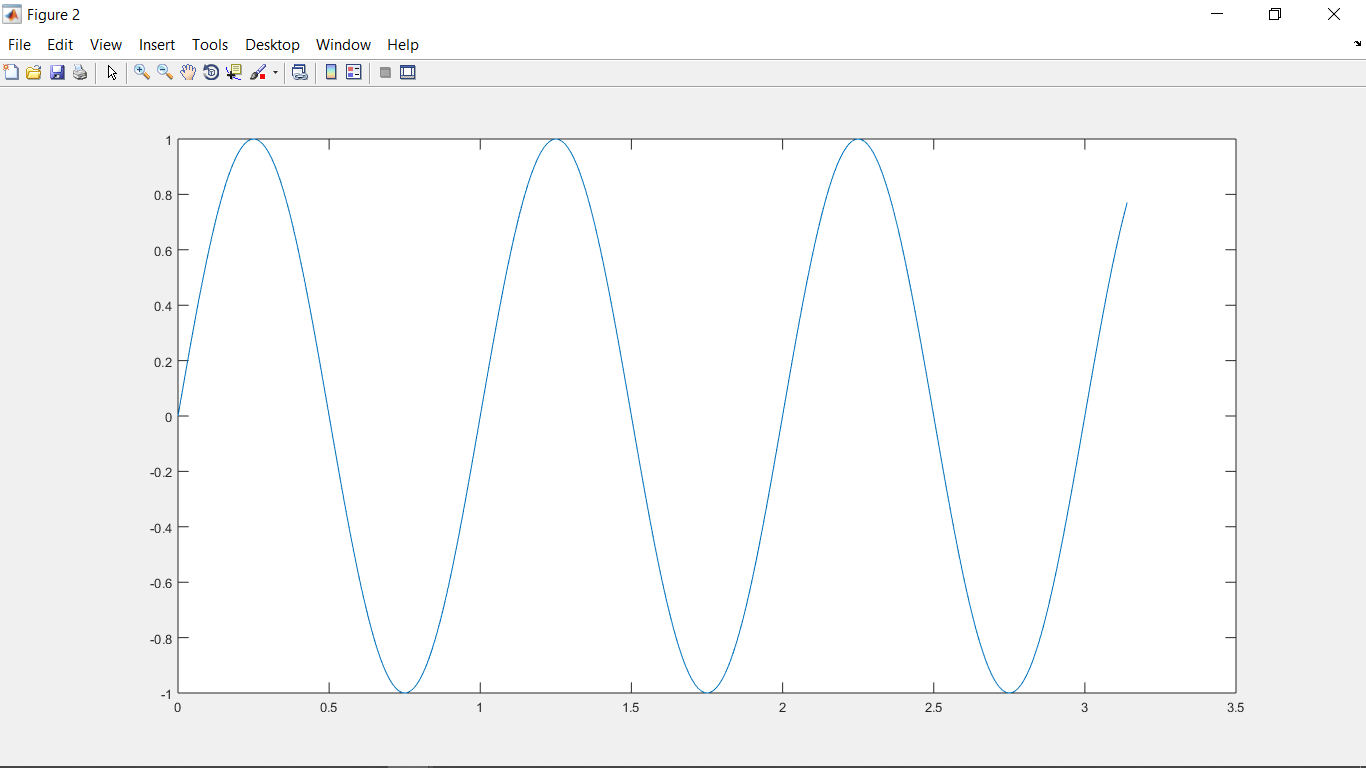Show plot tools and dock figure
1366x768 pixels.
coord(408,72)
